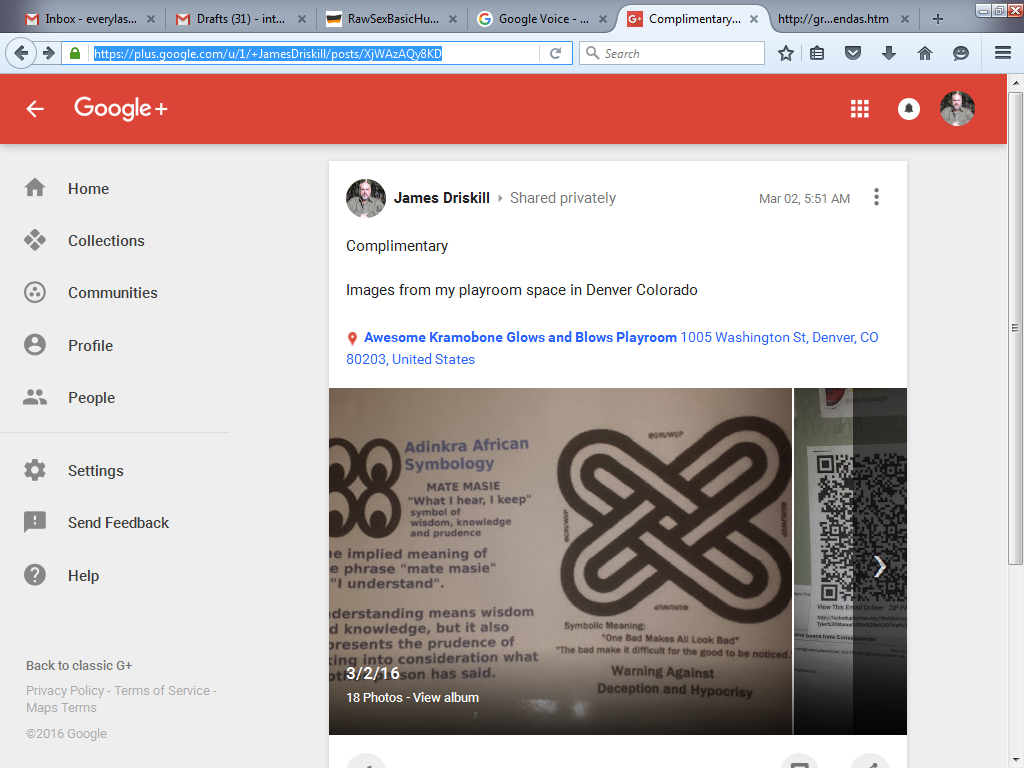Click the Settings gear icon

point(35,470)
